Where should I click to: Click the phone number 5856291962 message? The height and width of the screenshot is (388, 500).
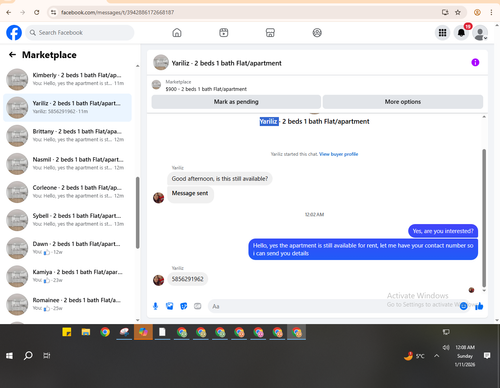click(x=187, y=279)
